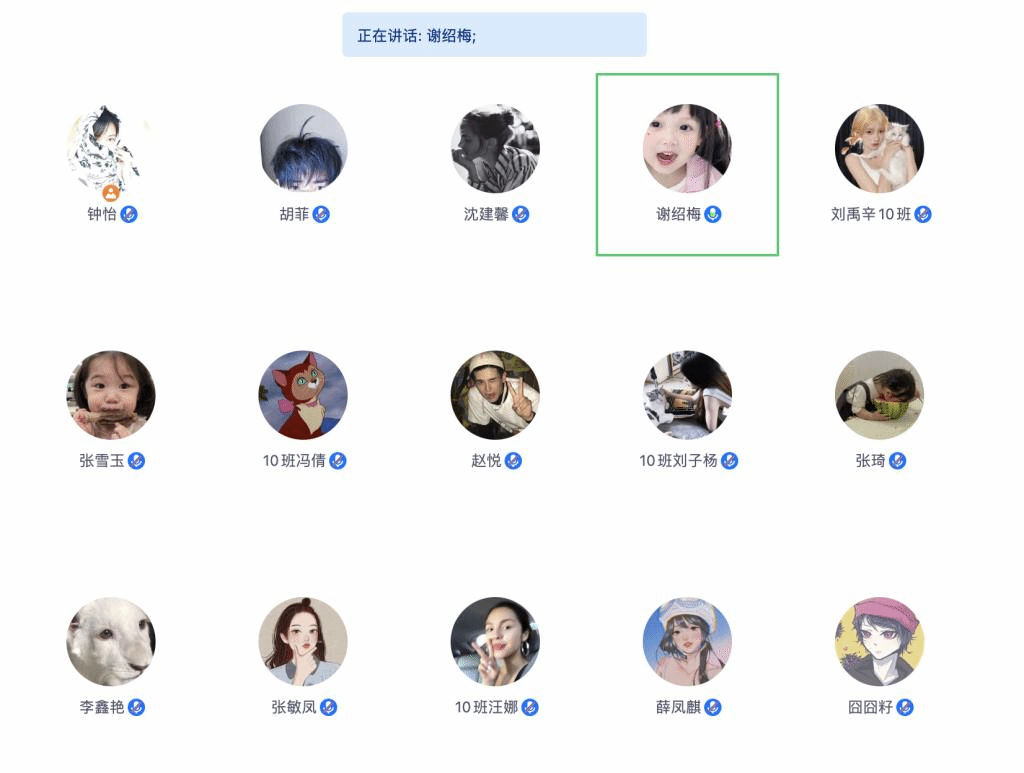Viewport: 1024px width, 773px height.
Task: Click the mic icon next to 胡菲
Action: 321,214
